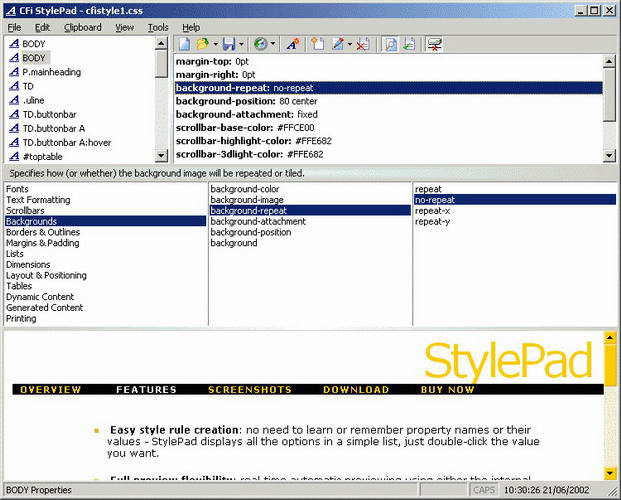Expand the Open file dropdown arrow
621x500 pixels.
pos(215,44)
